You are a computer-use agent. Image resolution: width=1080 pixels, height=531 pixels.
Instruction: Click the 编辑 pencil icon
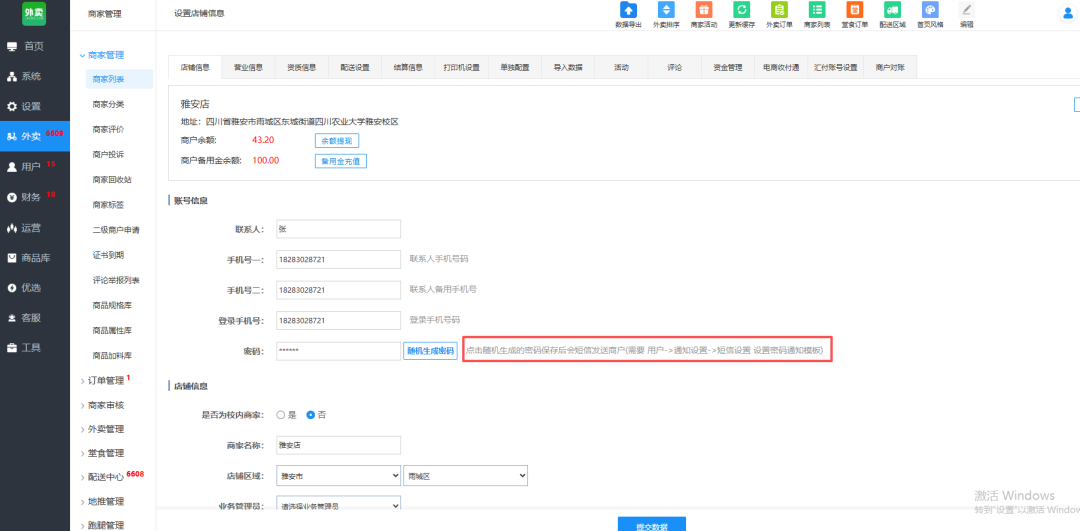click(966, 10)
